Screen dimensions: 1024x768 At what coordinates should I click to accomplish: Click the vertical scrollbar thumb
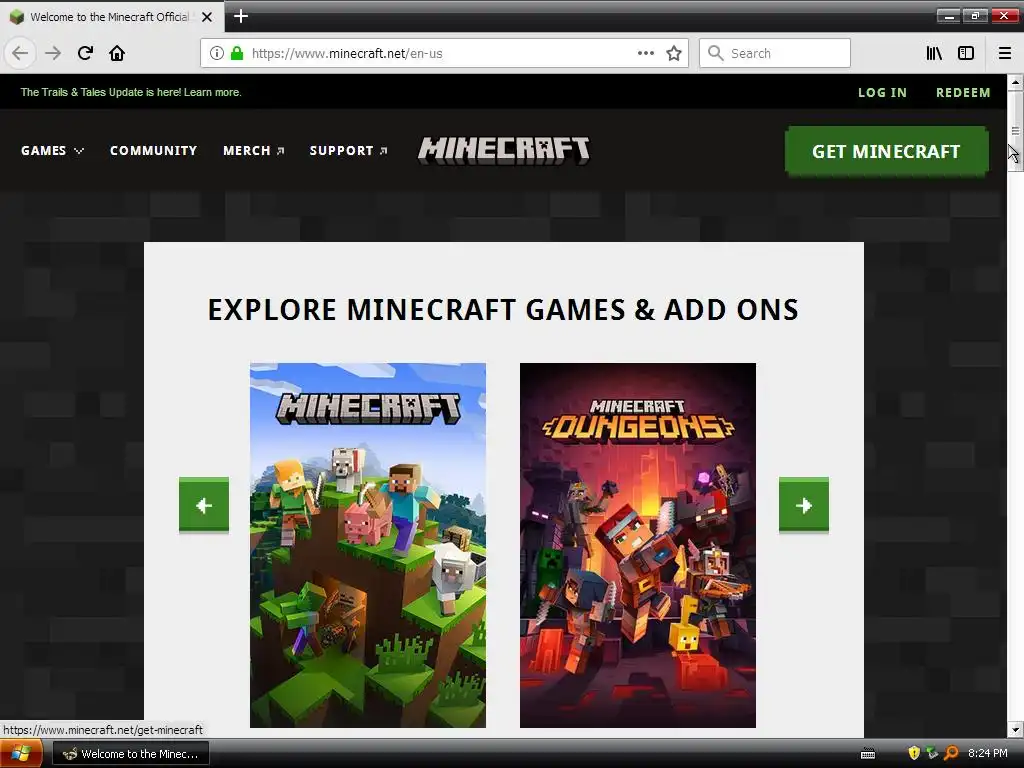pyautogui.click(x=1015, y=131)
